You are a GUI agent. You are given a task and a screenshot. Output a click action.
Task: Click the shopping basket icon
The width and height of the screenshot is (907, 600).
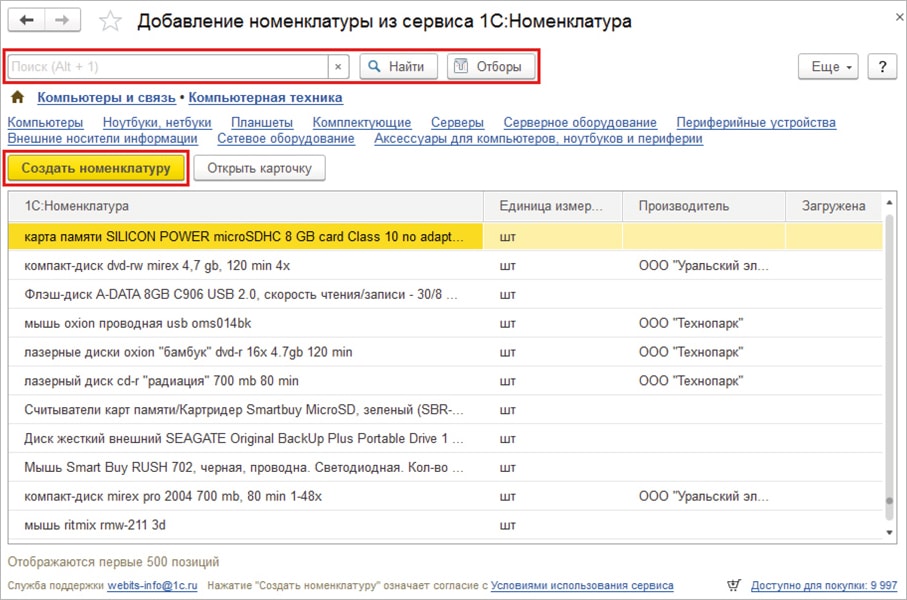pos(735,586)
